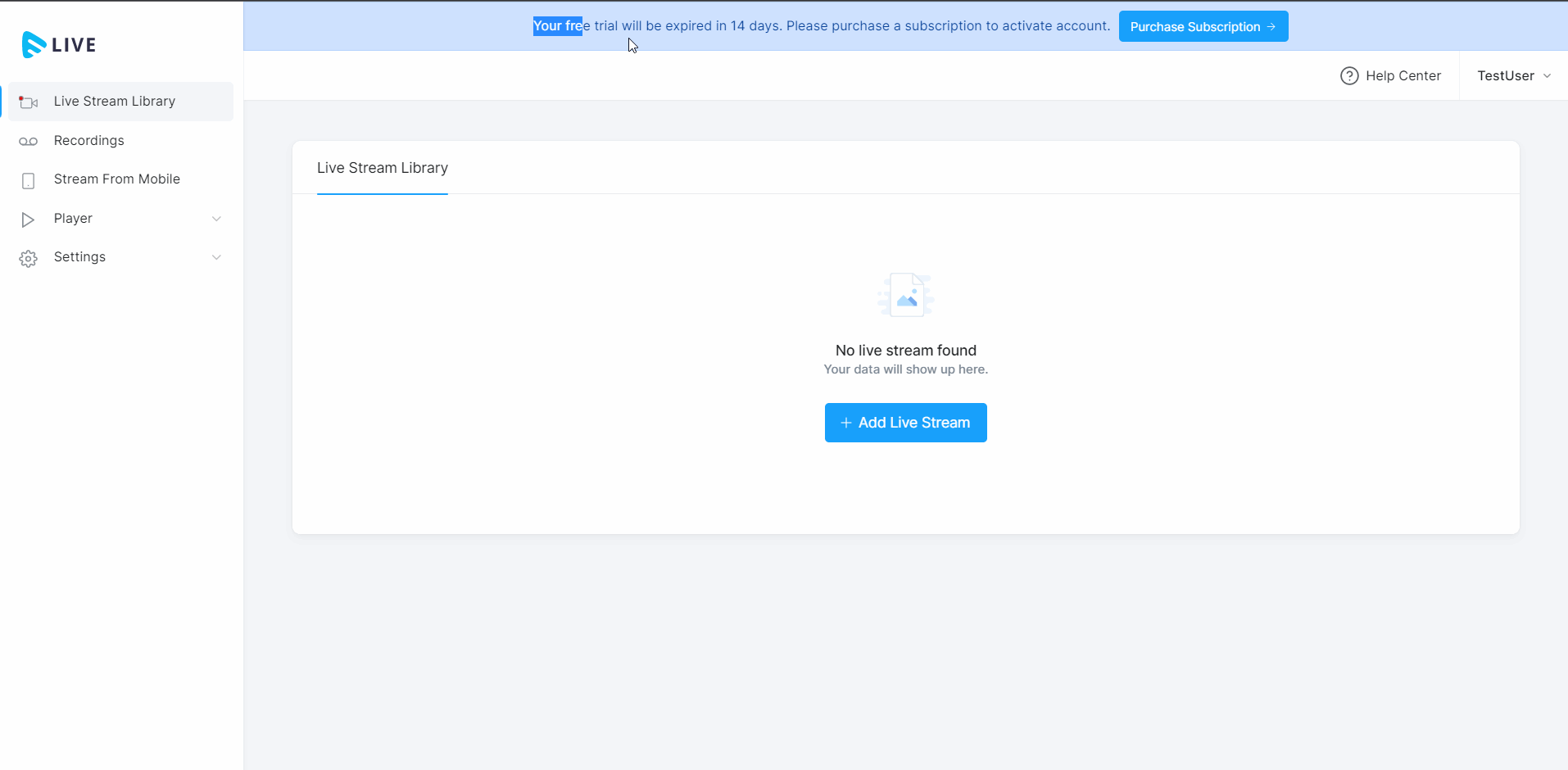
Task: Click the Purchase Subscription button label
Action: tap(1194, 27)
